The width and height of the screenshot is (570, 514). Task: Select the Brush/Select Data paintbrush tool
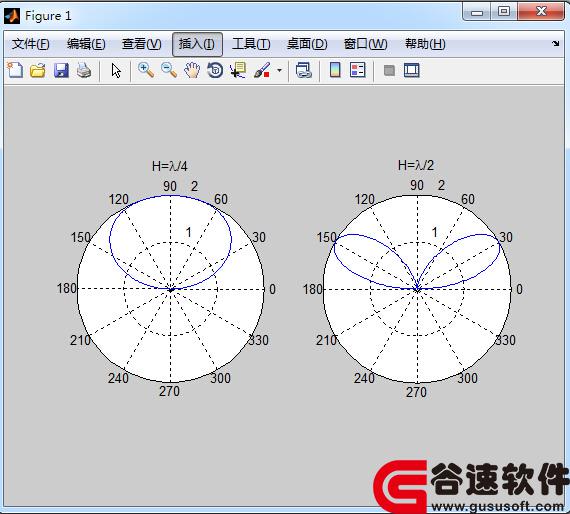(x=262, y=70)
